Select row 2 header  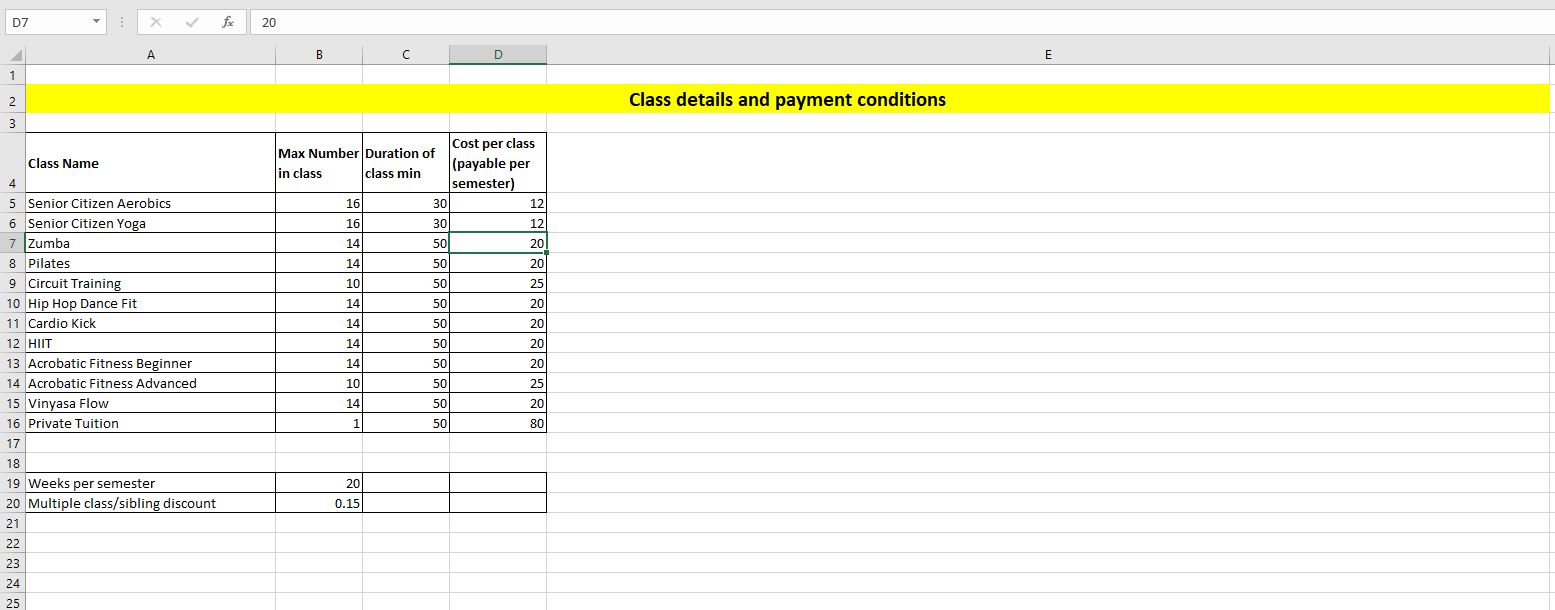(x=12, y=100)
